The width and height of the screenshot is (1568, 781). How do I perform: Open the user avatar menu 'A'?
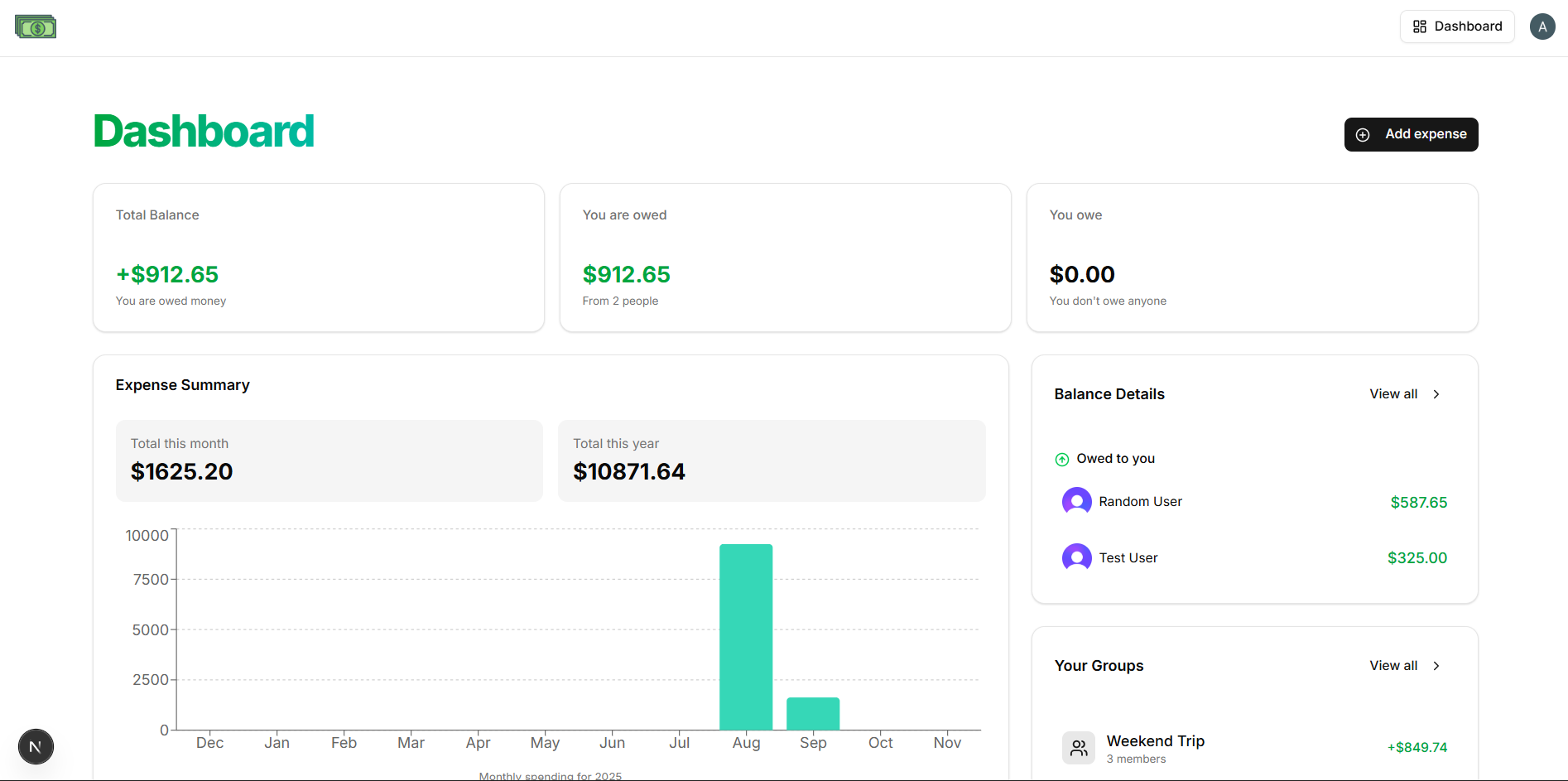point(1542,27)
